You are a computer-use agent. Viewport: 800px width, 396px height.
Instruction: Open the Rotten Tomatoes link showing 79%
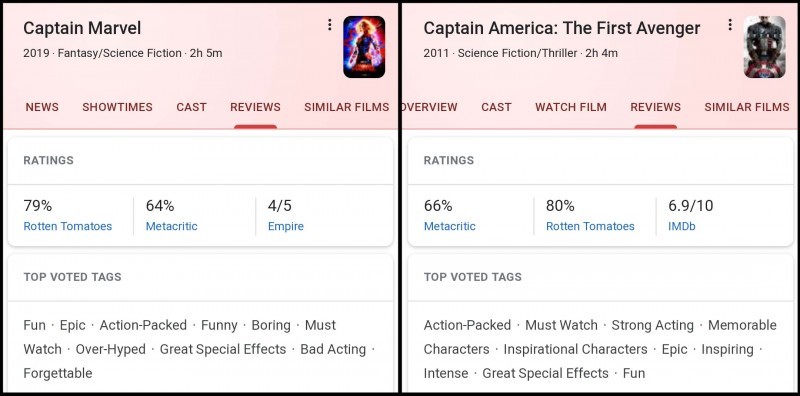point(67,227)
